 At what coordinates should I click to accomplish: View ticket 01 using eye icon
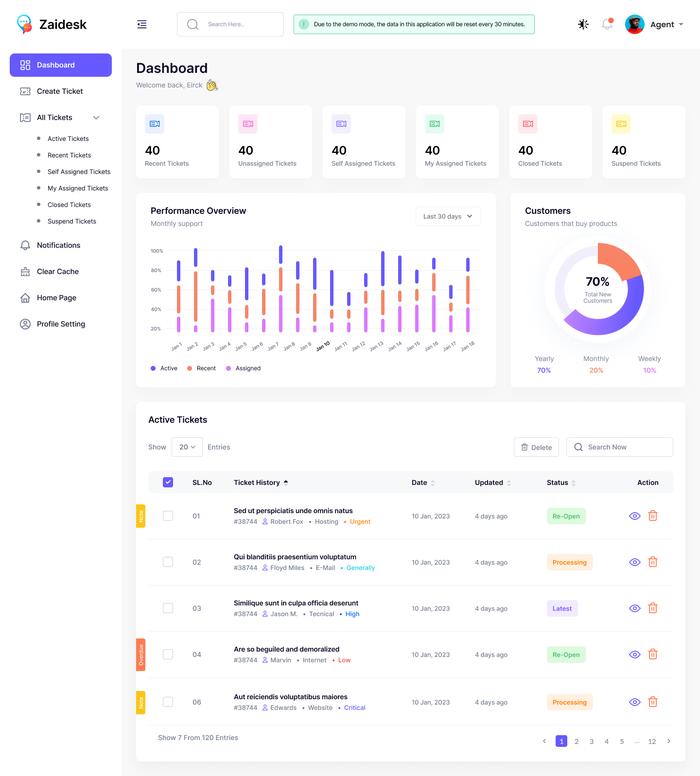[634, 516]
